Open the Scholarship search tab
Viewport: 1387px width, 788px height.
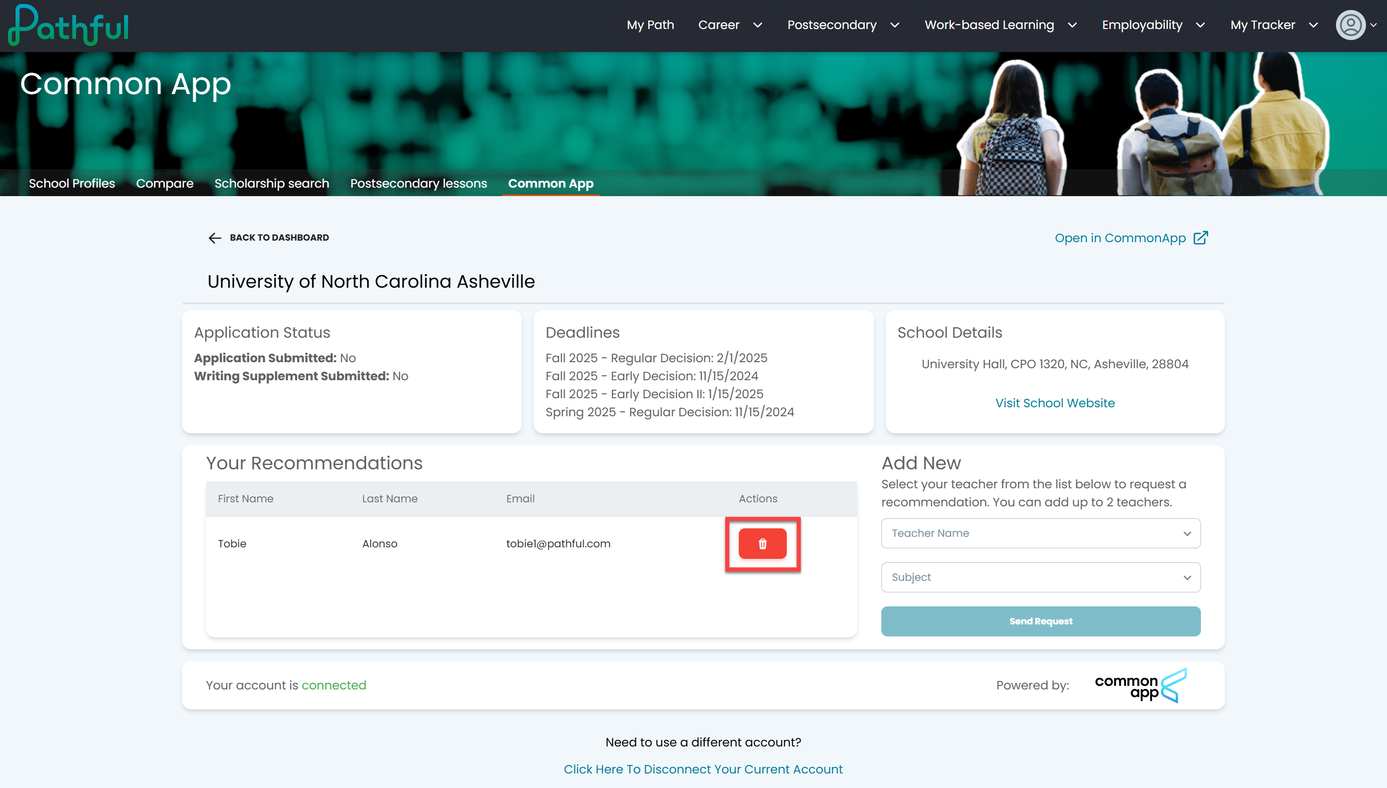[x=272, y=184]
